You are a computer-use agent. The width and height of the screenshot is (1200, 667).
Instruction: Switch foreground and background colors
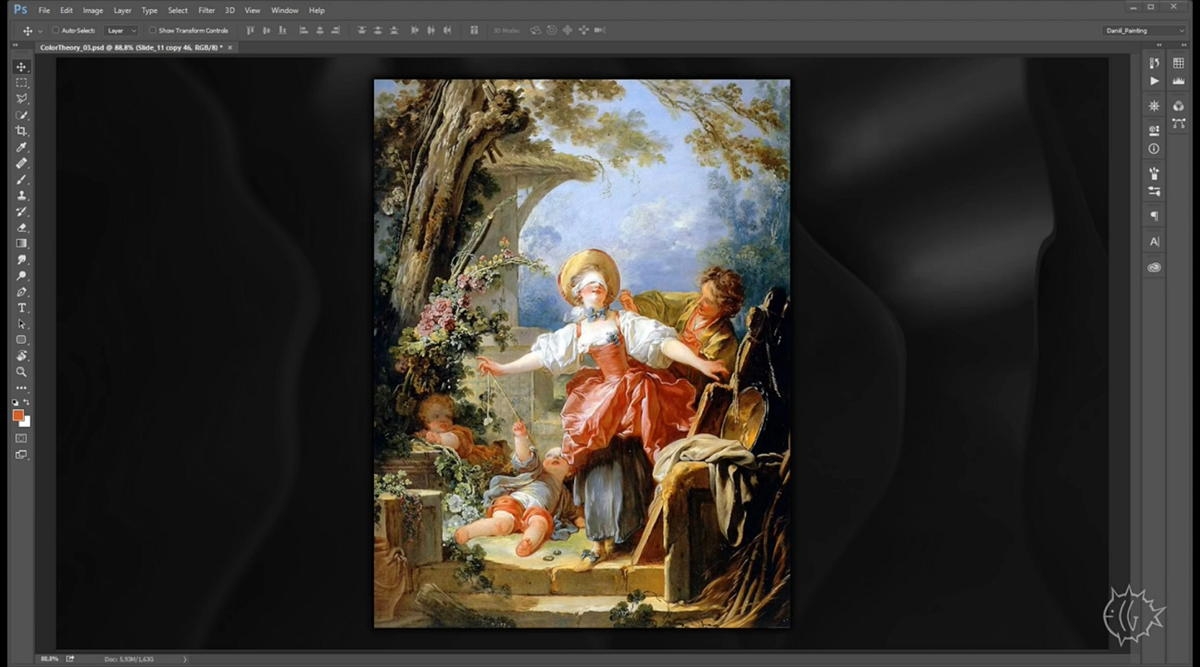pos(27,402)
